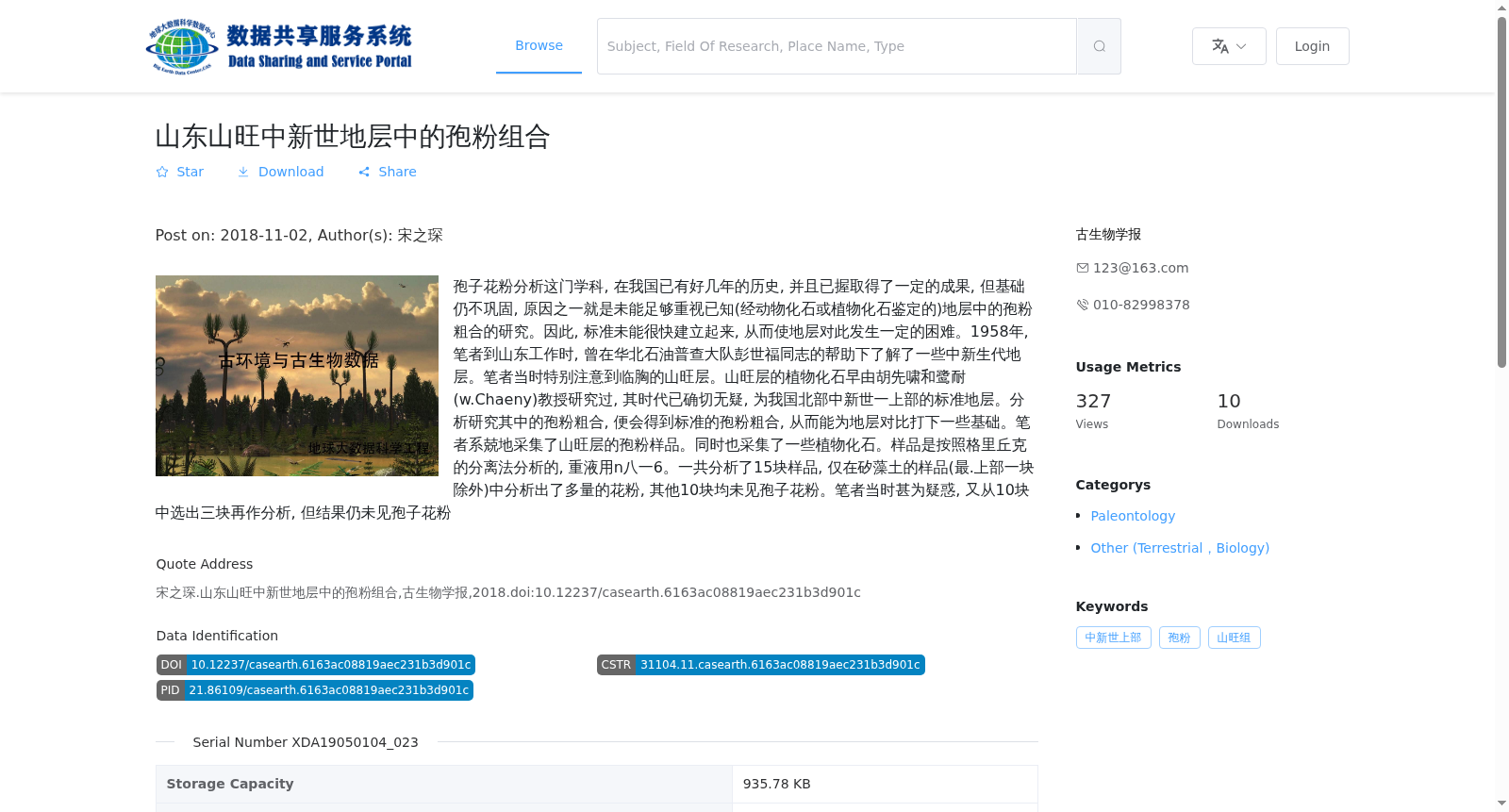
Task: Click the dataset title 山东山旺中新世地层中的孢粉组合
Action: click(x=353, y=137)
